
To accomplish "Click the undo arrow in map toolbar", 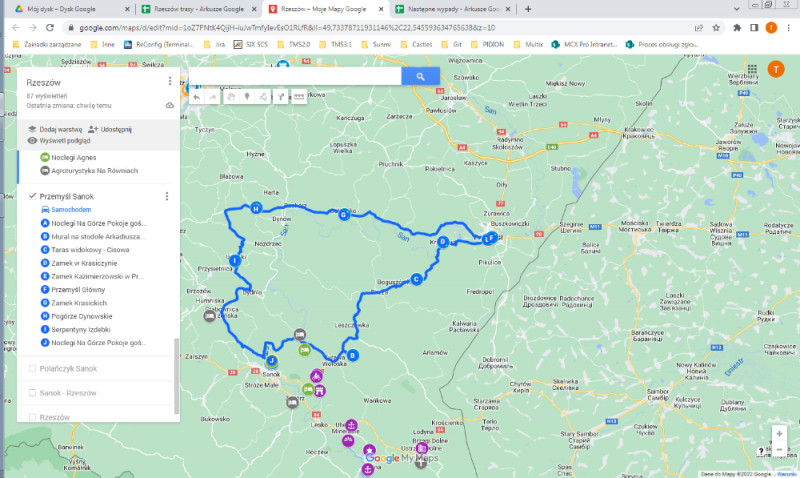I will (197, 97).
